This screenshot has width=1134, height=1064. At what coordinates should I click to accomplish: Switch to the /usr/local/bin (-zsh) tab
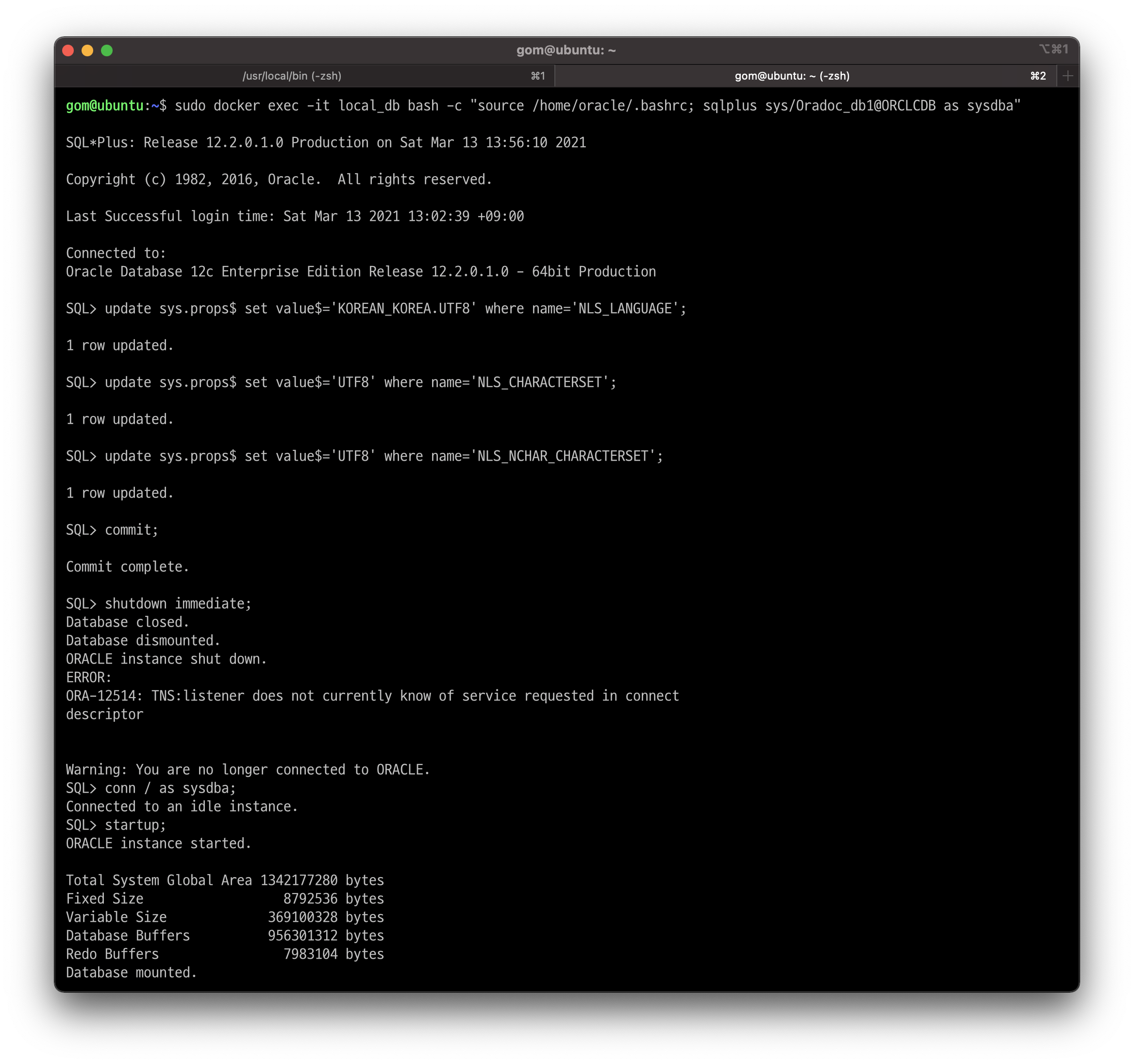click(291, 76)
